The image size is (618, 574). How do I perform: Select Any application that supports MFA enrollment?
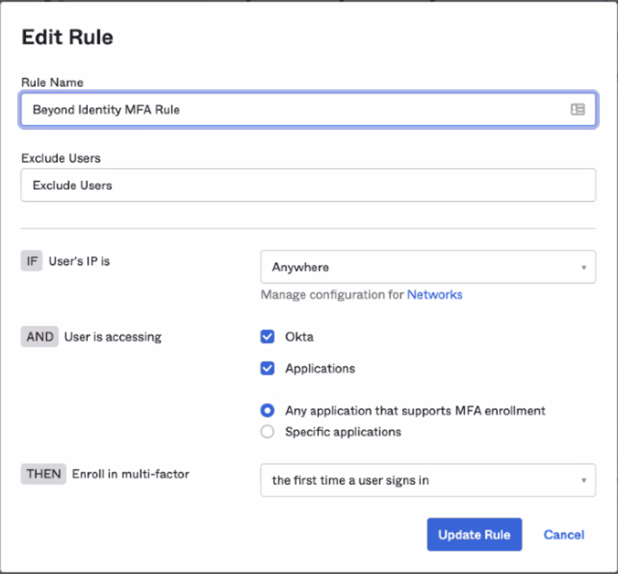(x=267, y=410)
